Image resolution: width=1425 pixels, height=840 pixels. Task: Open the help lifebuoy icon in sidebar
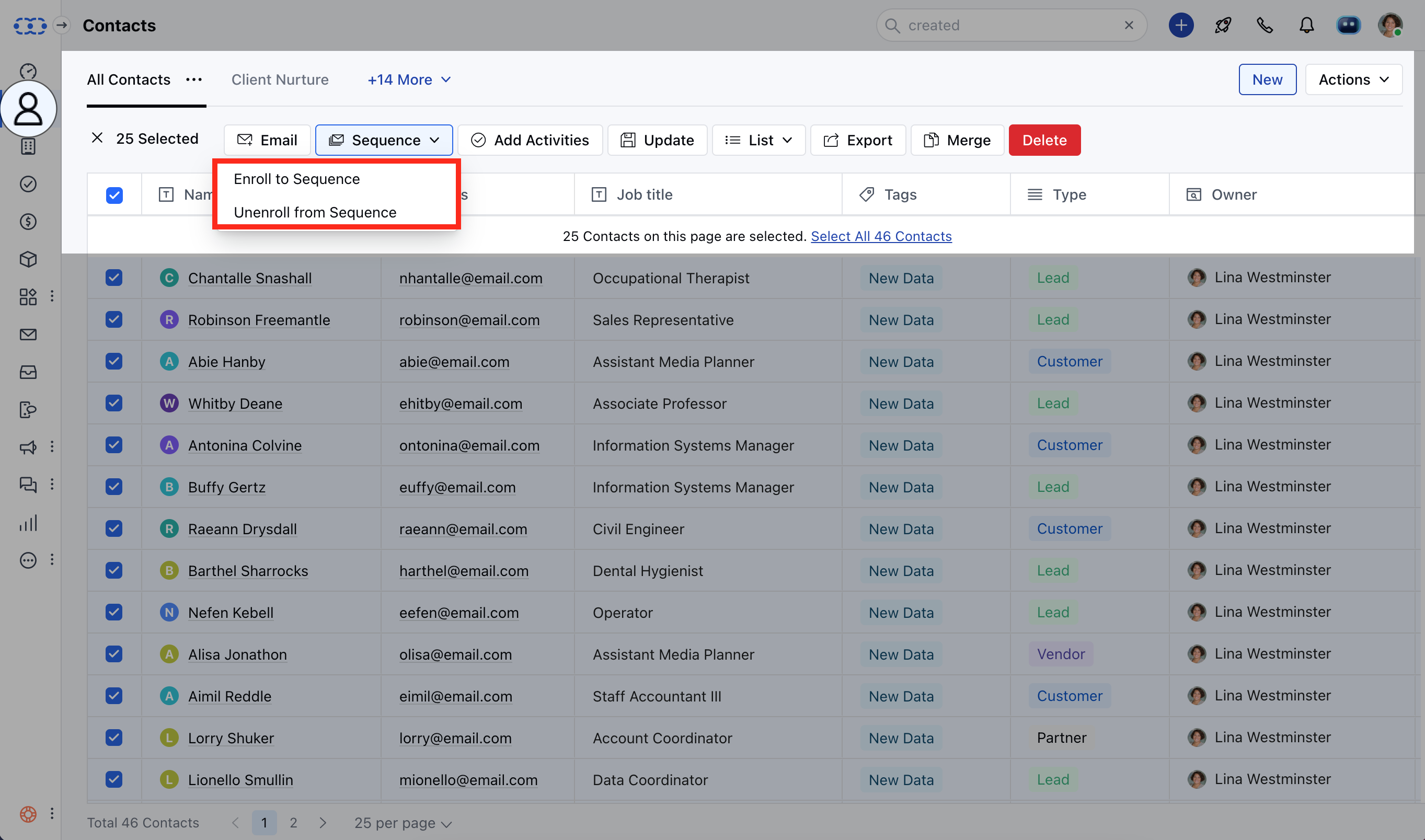point(28,814)
